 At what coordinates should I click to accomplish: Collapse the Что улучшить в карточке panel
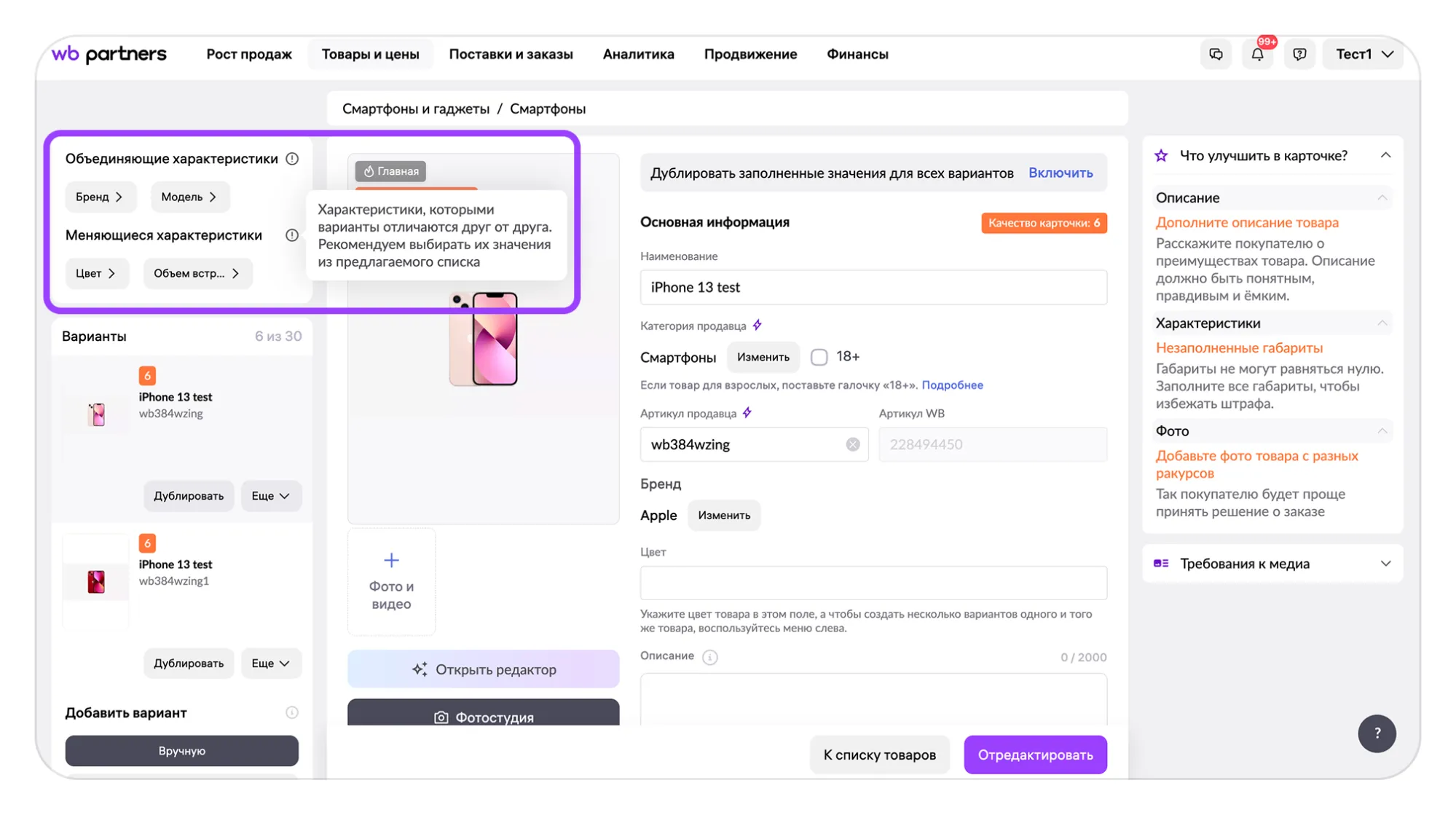tap(1385, 155)
